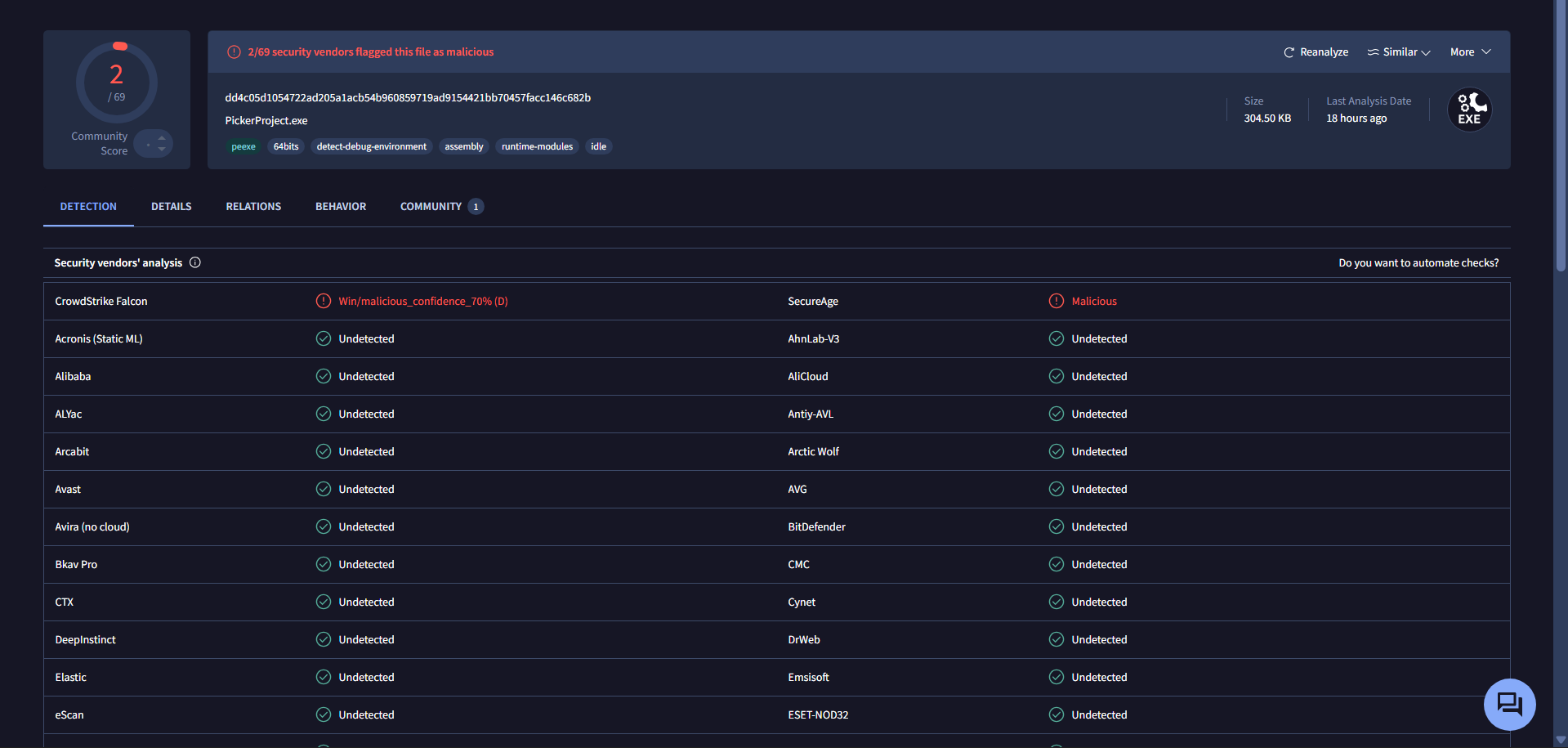Screen dimensions: 1568x748
Task: Click the undetected checkmark for AhnLab-V3
Action: click(1057, 338)
